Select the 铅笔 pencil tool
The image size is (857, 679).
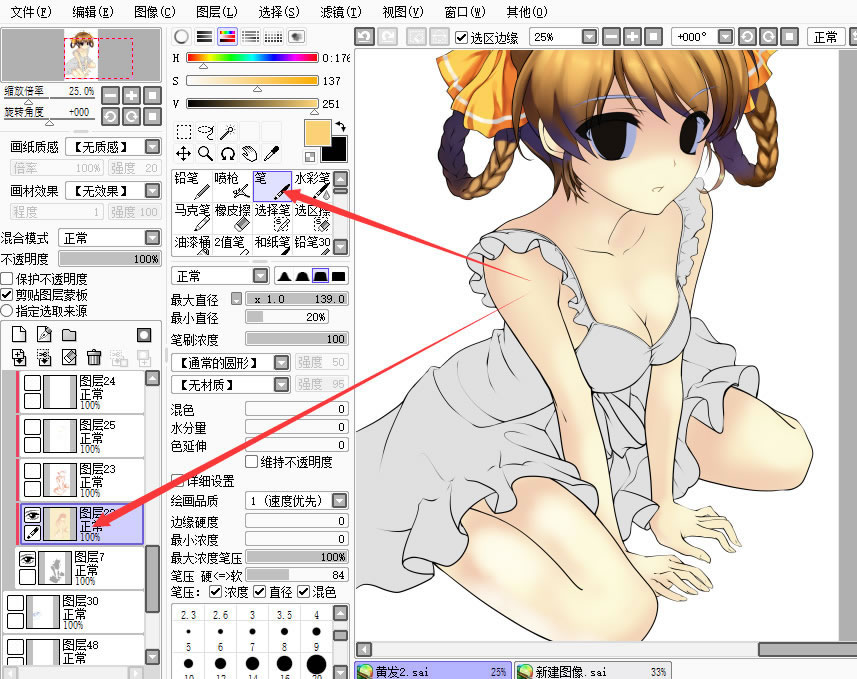tap(192, 185)
